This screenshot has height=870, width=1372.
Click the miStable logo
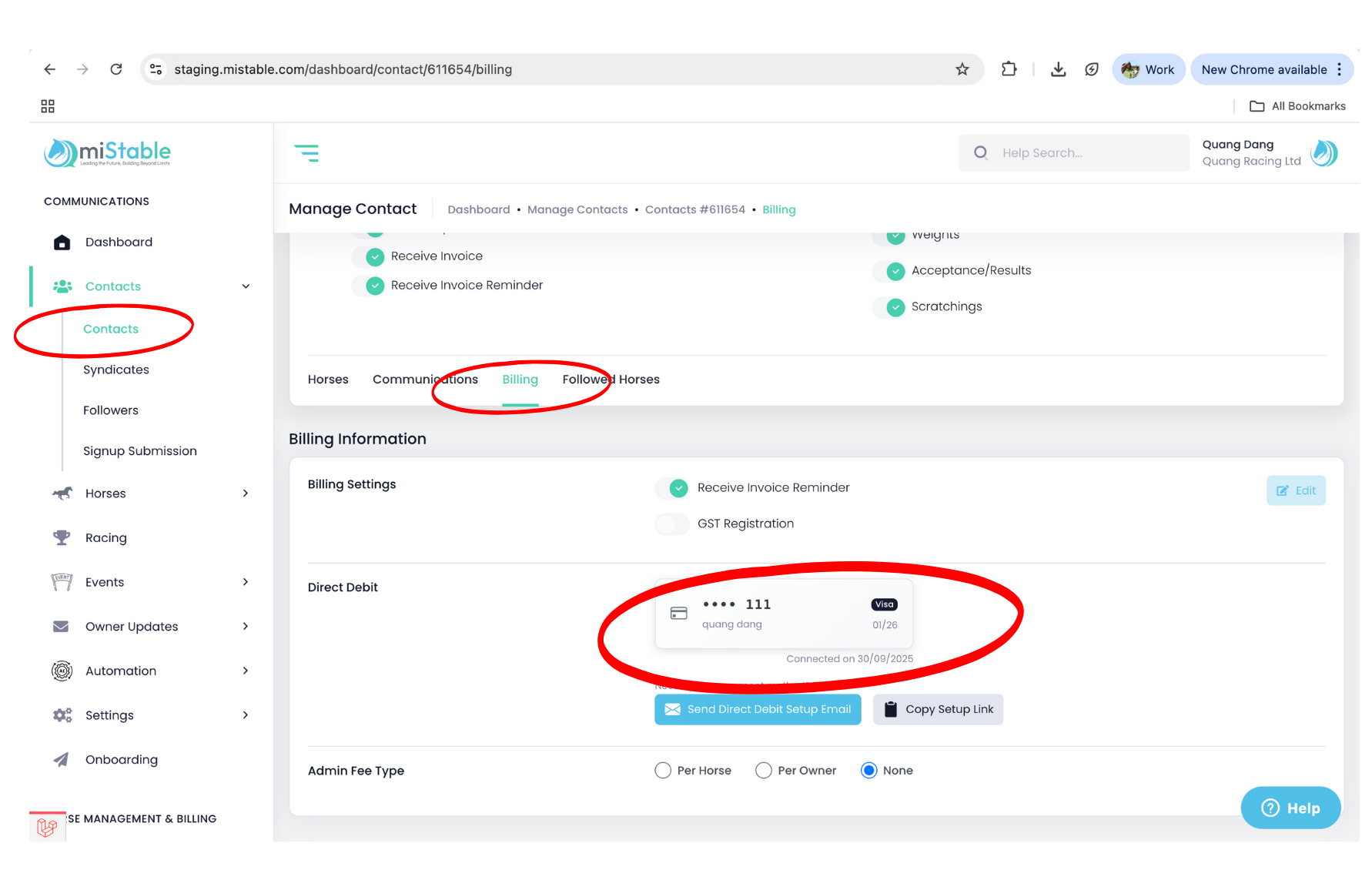(108, 152)
